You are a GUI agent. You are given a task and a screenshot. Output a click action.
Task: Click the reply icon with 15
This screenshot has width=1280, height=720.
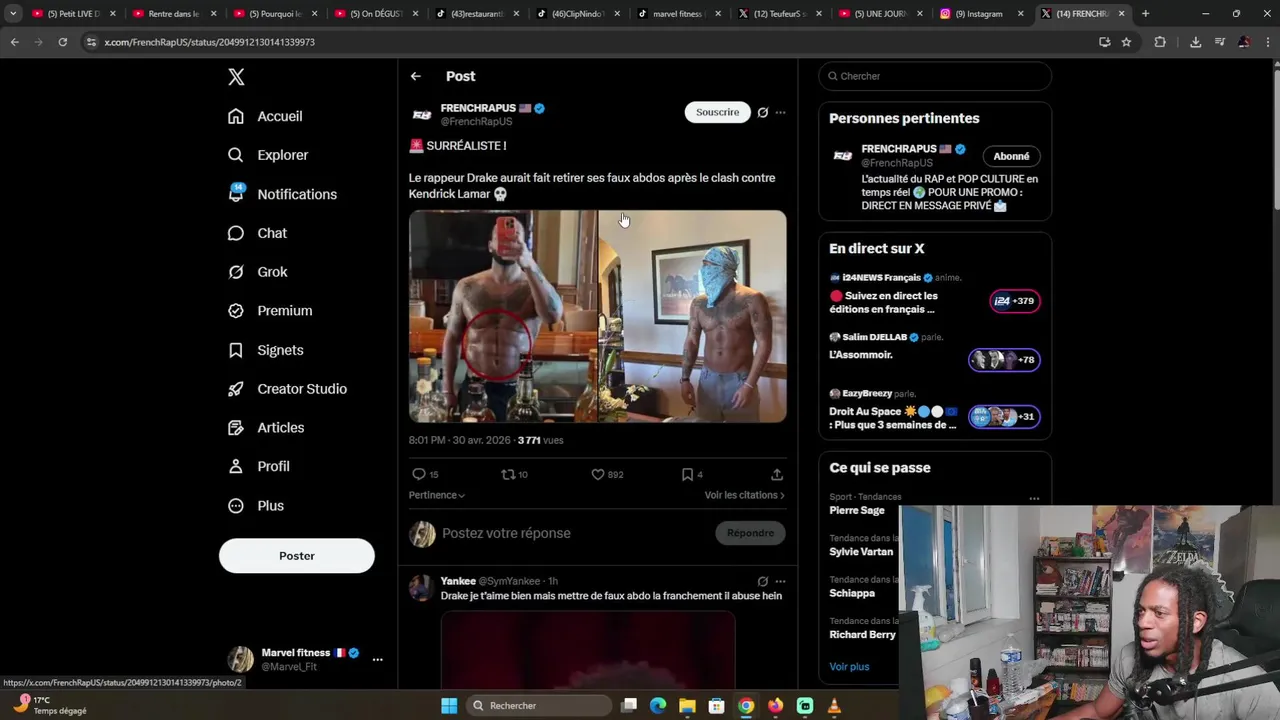tap(425, 474)
